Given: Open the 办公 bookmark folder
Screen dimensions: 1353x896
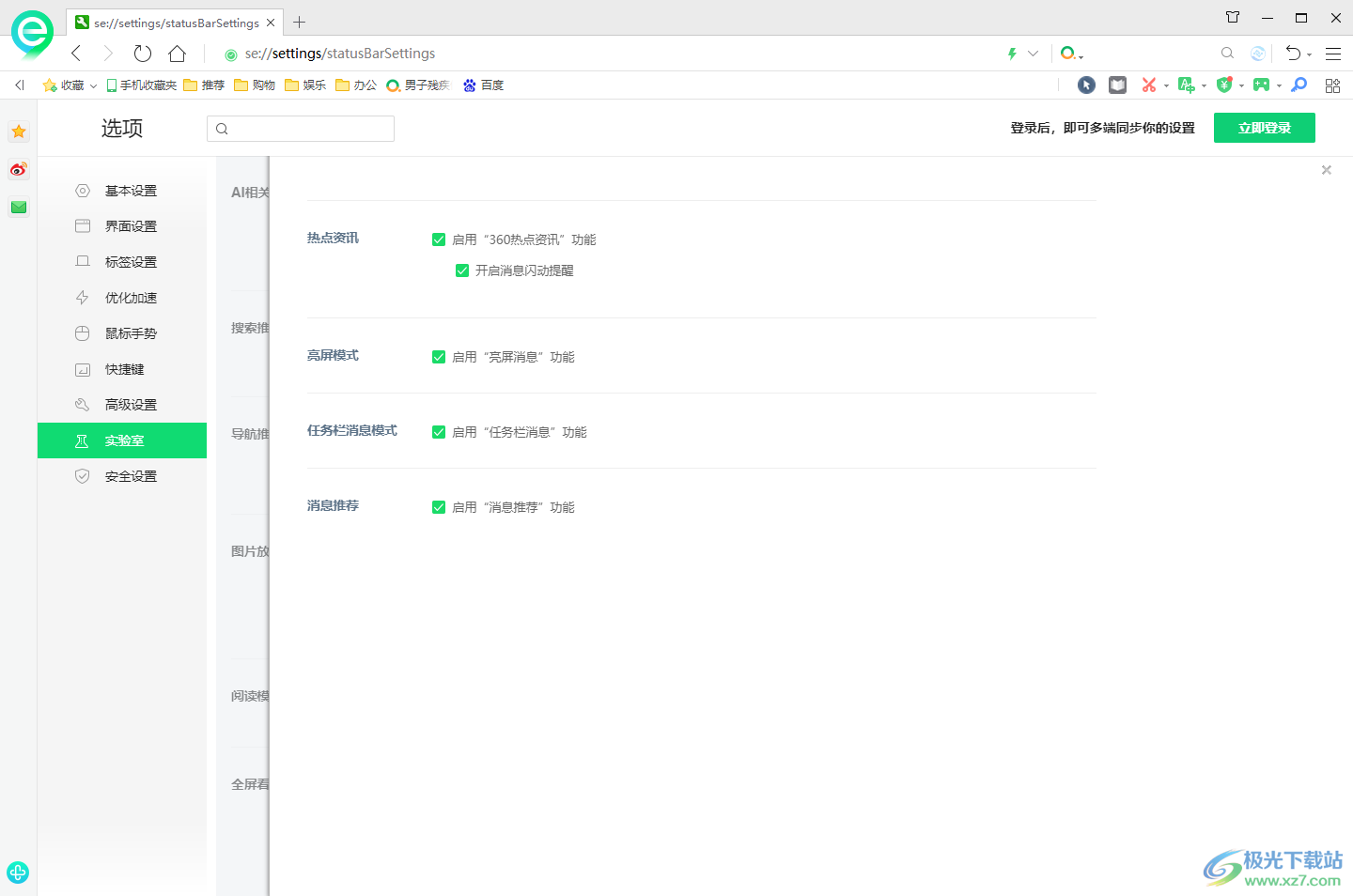Looking at the screenshot, I should pos(356,85).
